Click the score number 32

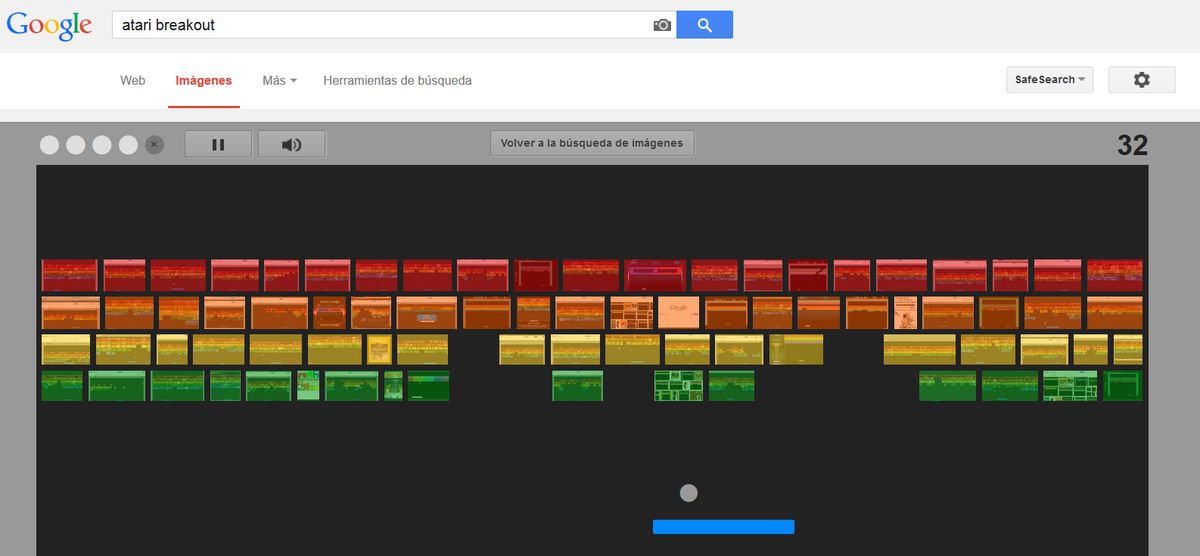click(x=1132, y=146)
